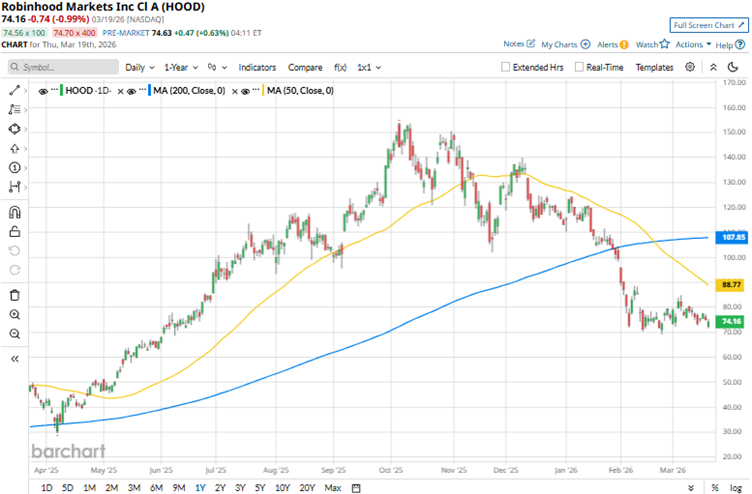The height and width of the screenshot is (494, 752).
Task: Delete drawings with the trash icon
Action: pos(14,294)
